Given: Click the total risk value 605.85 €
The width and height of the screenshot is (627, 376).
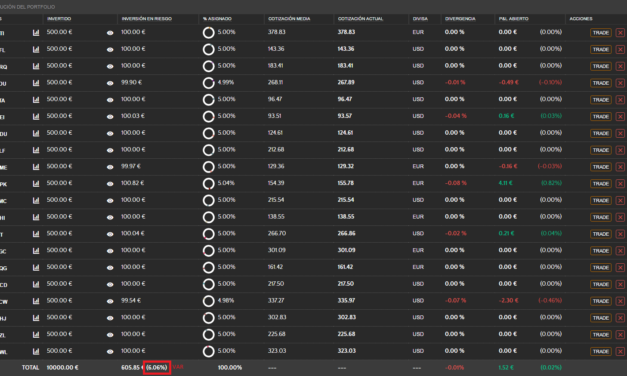Looking at the screenshot, I should [x=132, y=368].
